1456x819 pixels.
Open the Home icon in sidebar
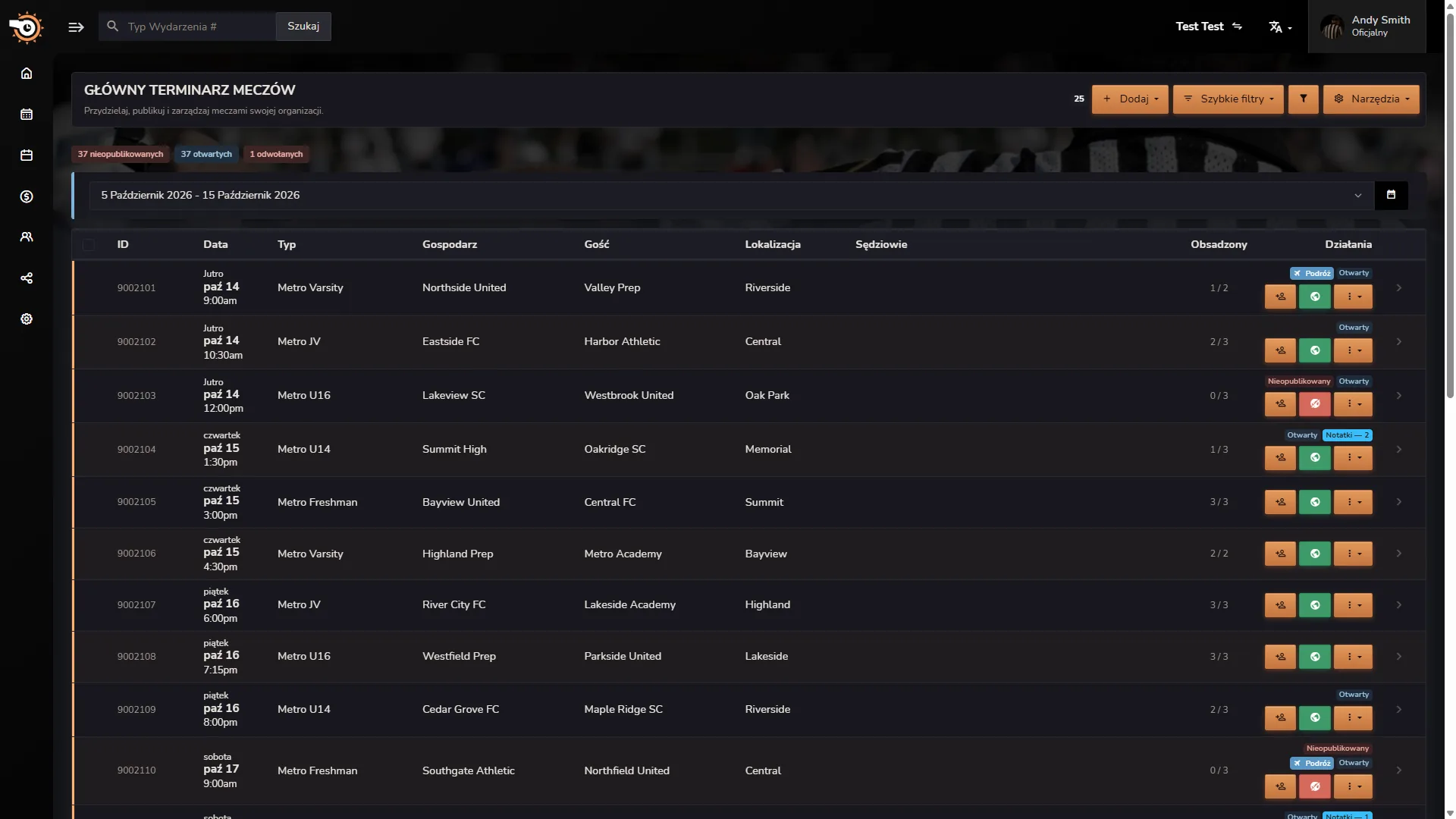pyautogui.click(x=27, y=74)
